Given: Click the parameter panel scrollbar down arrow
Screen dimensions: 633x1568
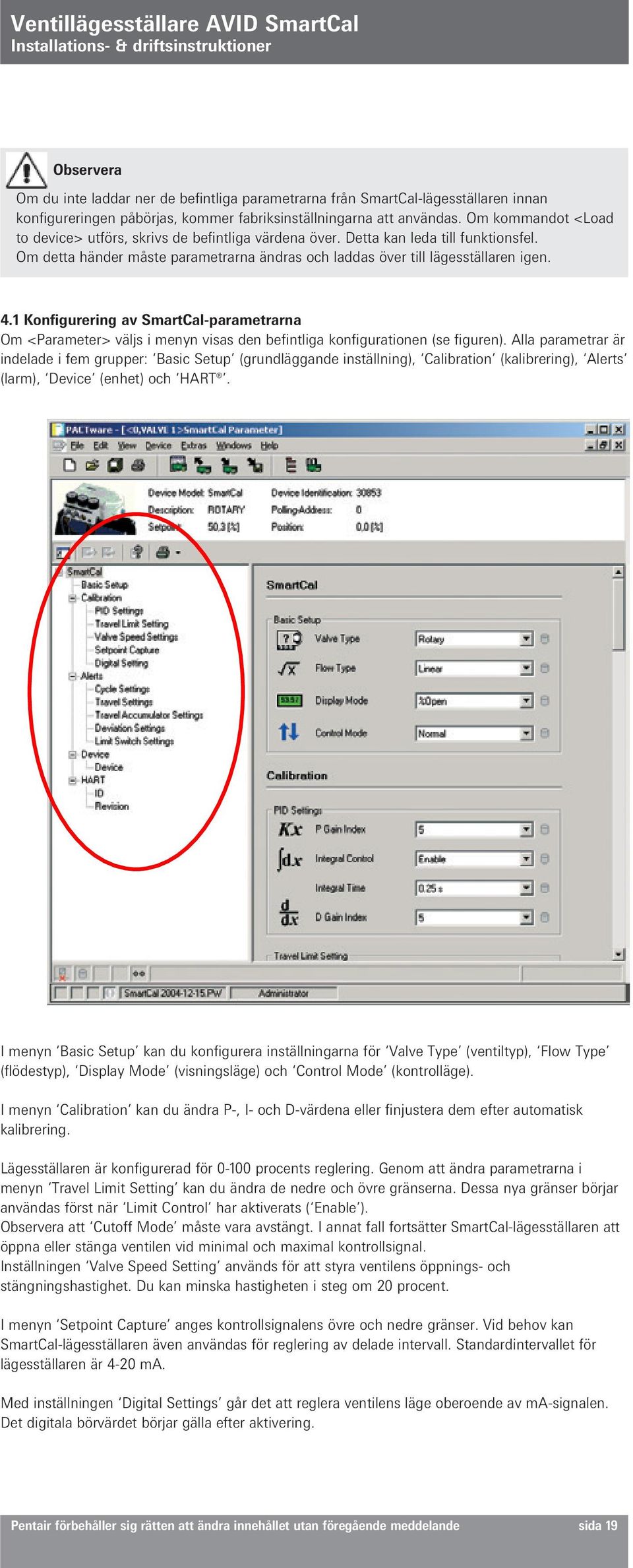Looking at the screenshot, I should (618, 954).
